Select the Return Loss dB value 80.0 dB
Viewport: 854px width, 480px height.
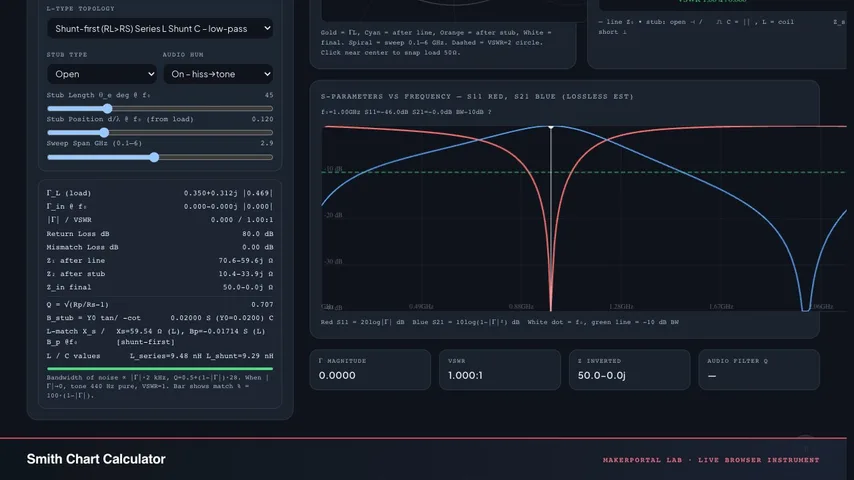point(258,234)
